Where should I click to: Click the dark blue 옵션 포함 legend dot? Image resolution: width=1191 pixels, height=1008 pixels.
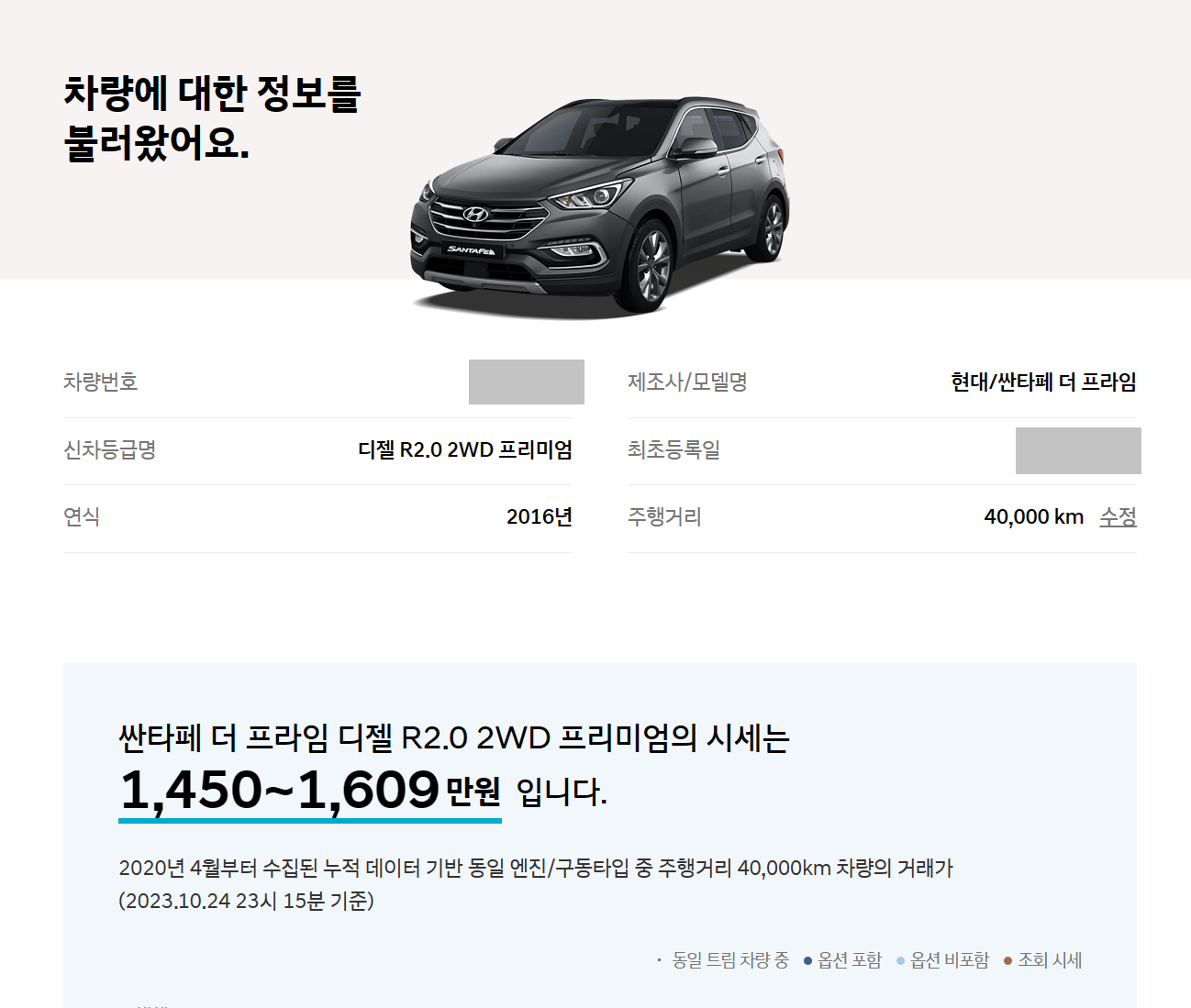click(x=807, y=960)
